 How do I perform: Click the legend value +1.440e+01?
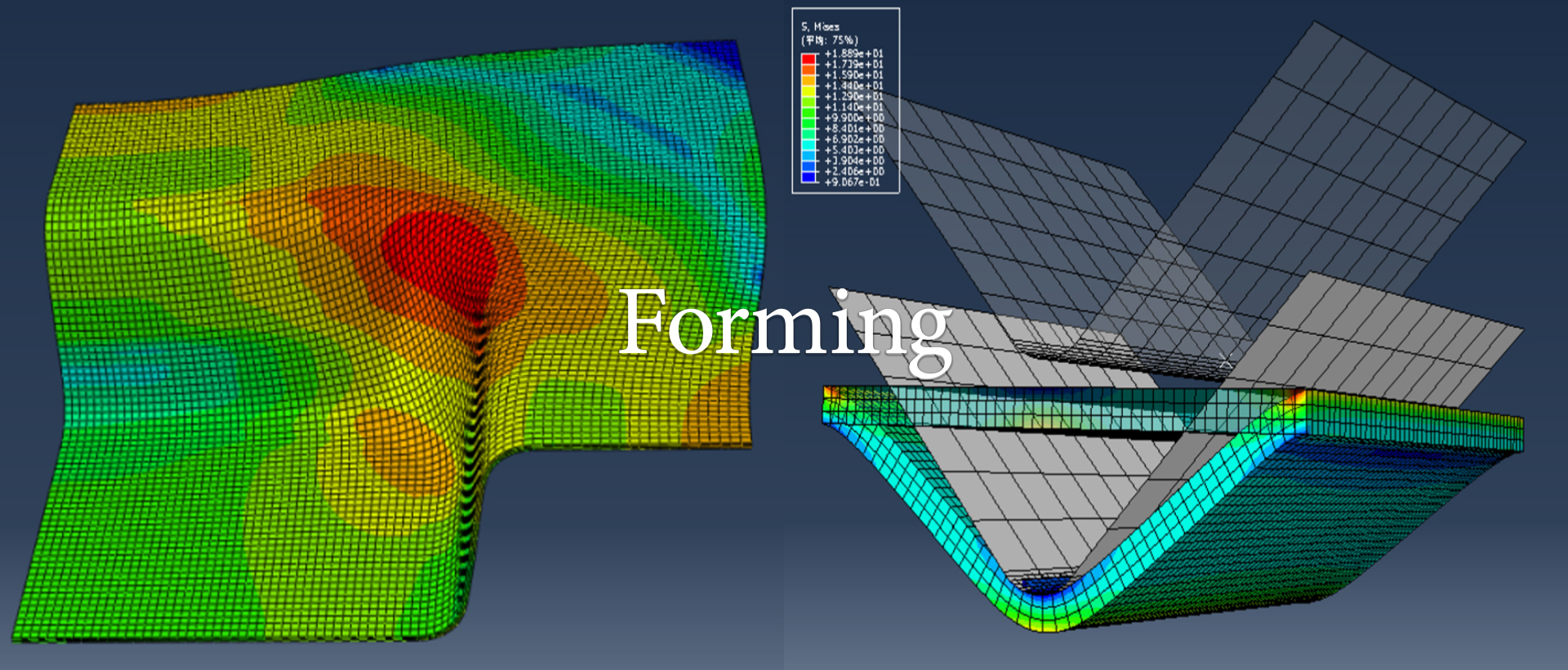(x=854, y=86)
